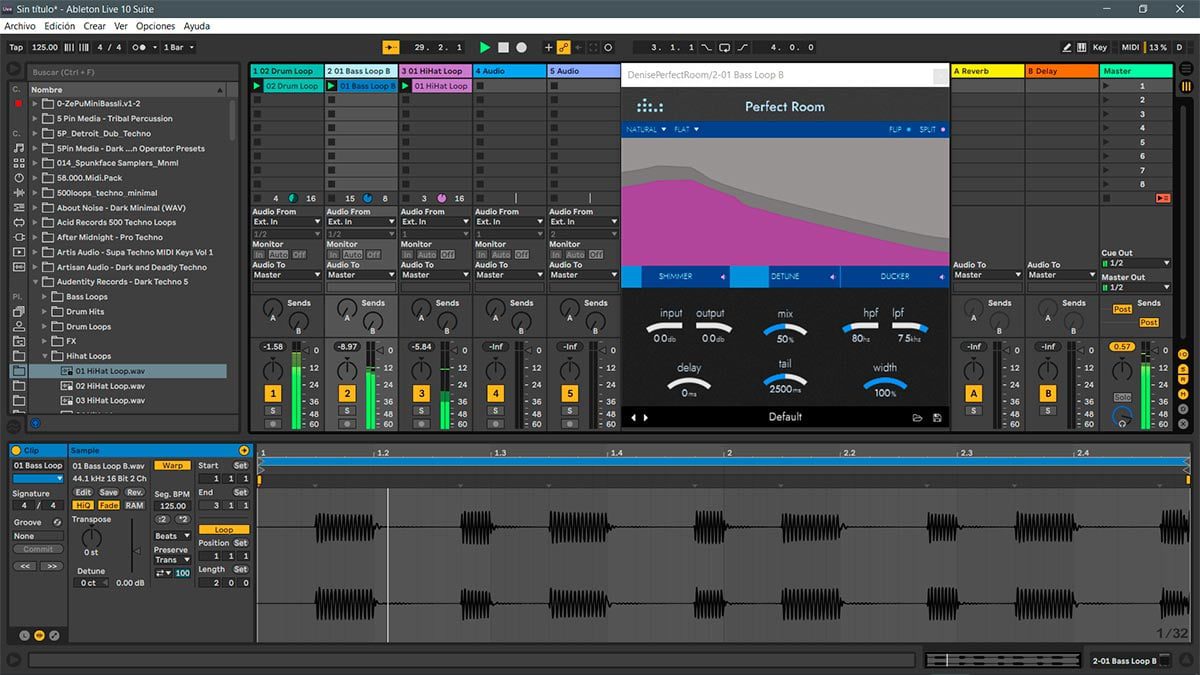Viewport: 1200px width, 675px height.
Task: Click the browser preview play icon
Action: pos(35,423)
